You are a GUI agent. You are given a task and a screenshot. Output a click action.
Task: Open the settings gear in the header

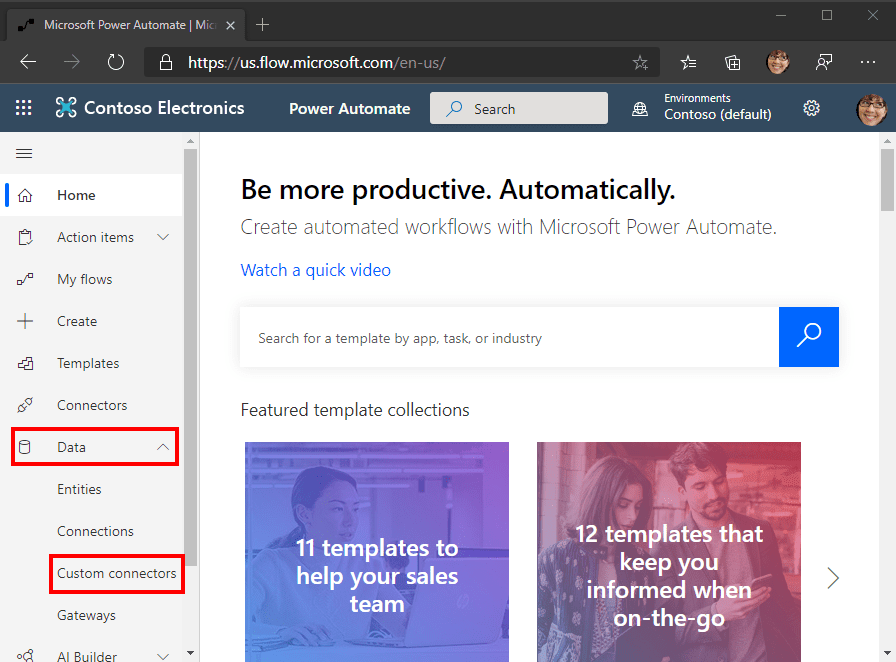[811, 108]
